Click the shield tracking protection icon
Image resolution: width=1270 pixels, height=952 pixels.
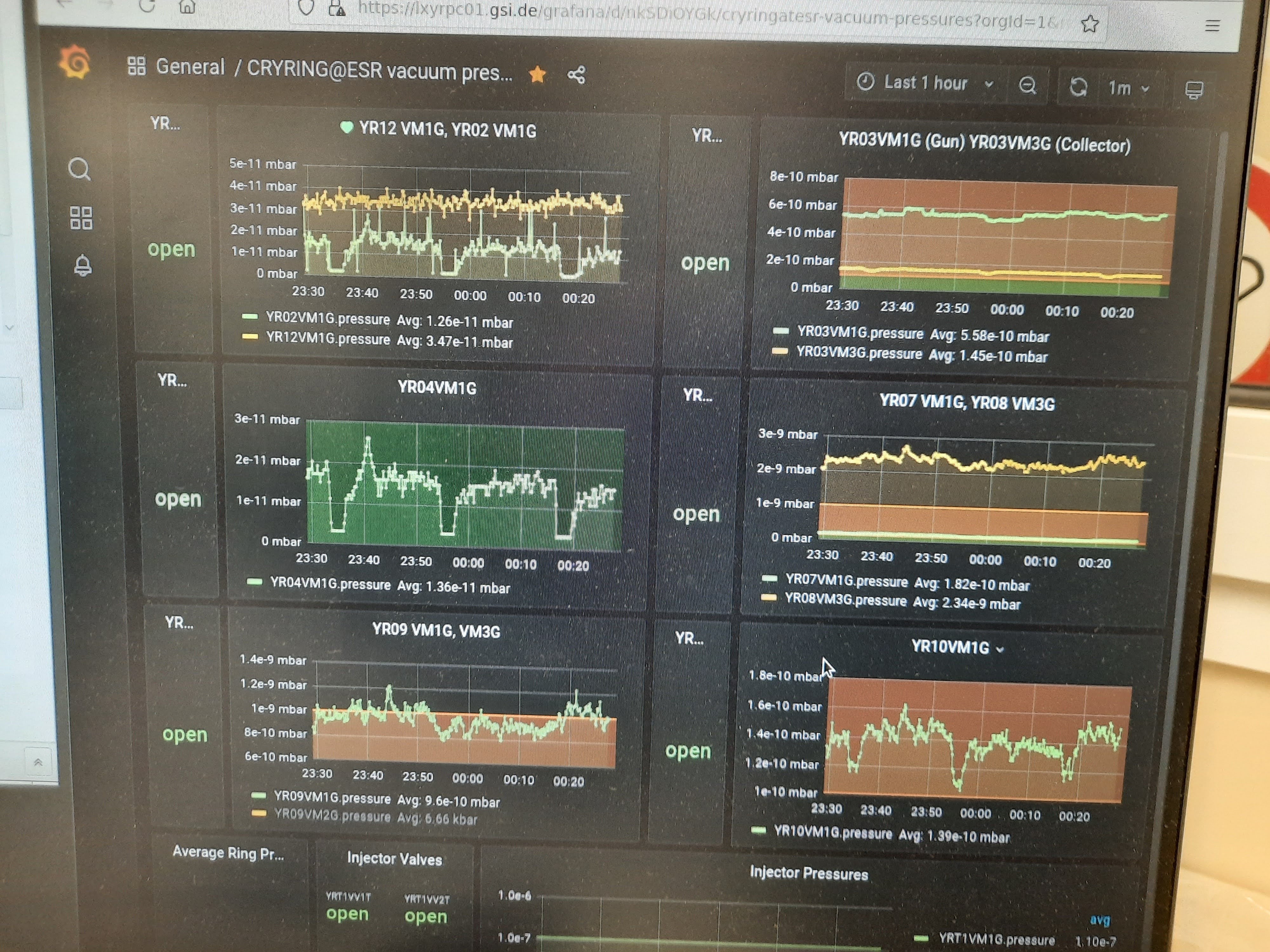(306, 8)
